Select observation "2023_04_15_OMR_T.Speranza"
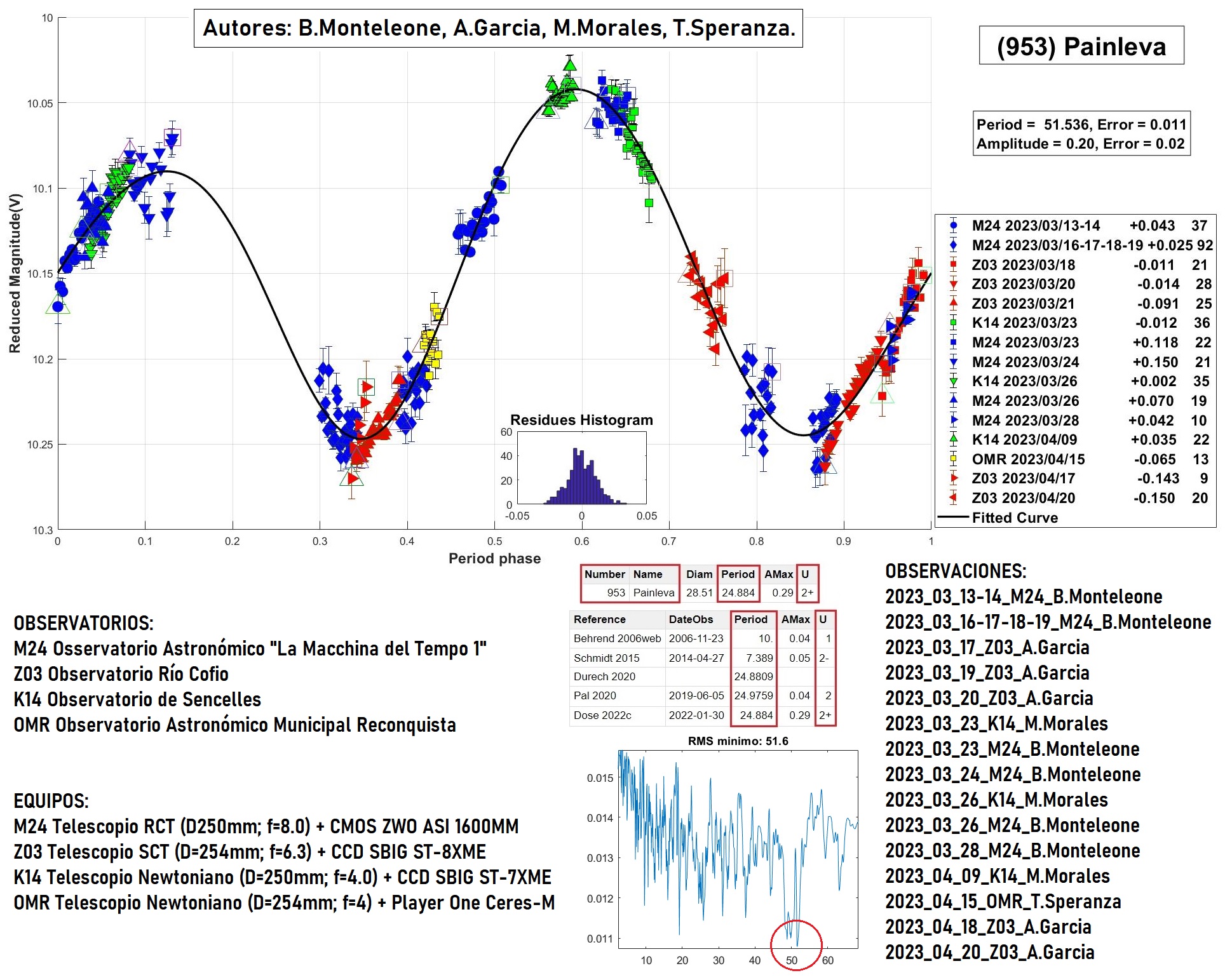The height and width of the screenshot is (980, 1225). point(1003,901)
